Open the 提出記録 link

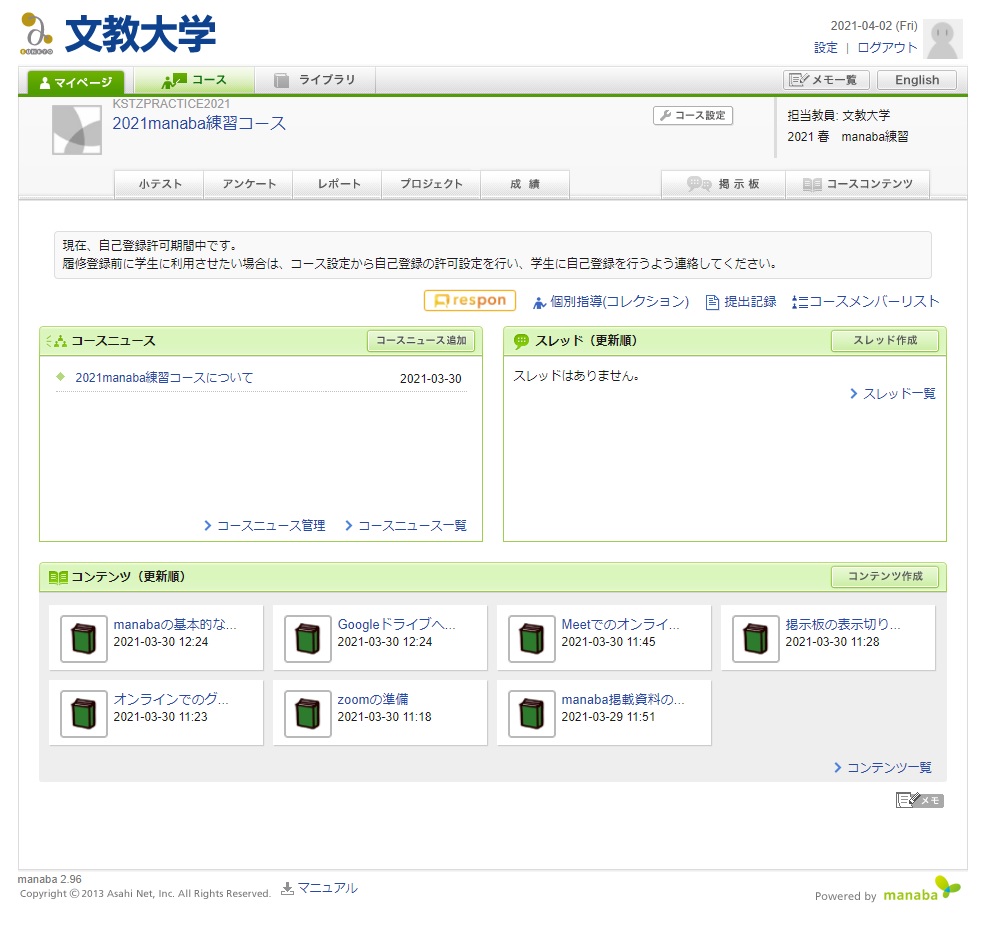(750, 302)
